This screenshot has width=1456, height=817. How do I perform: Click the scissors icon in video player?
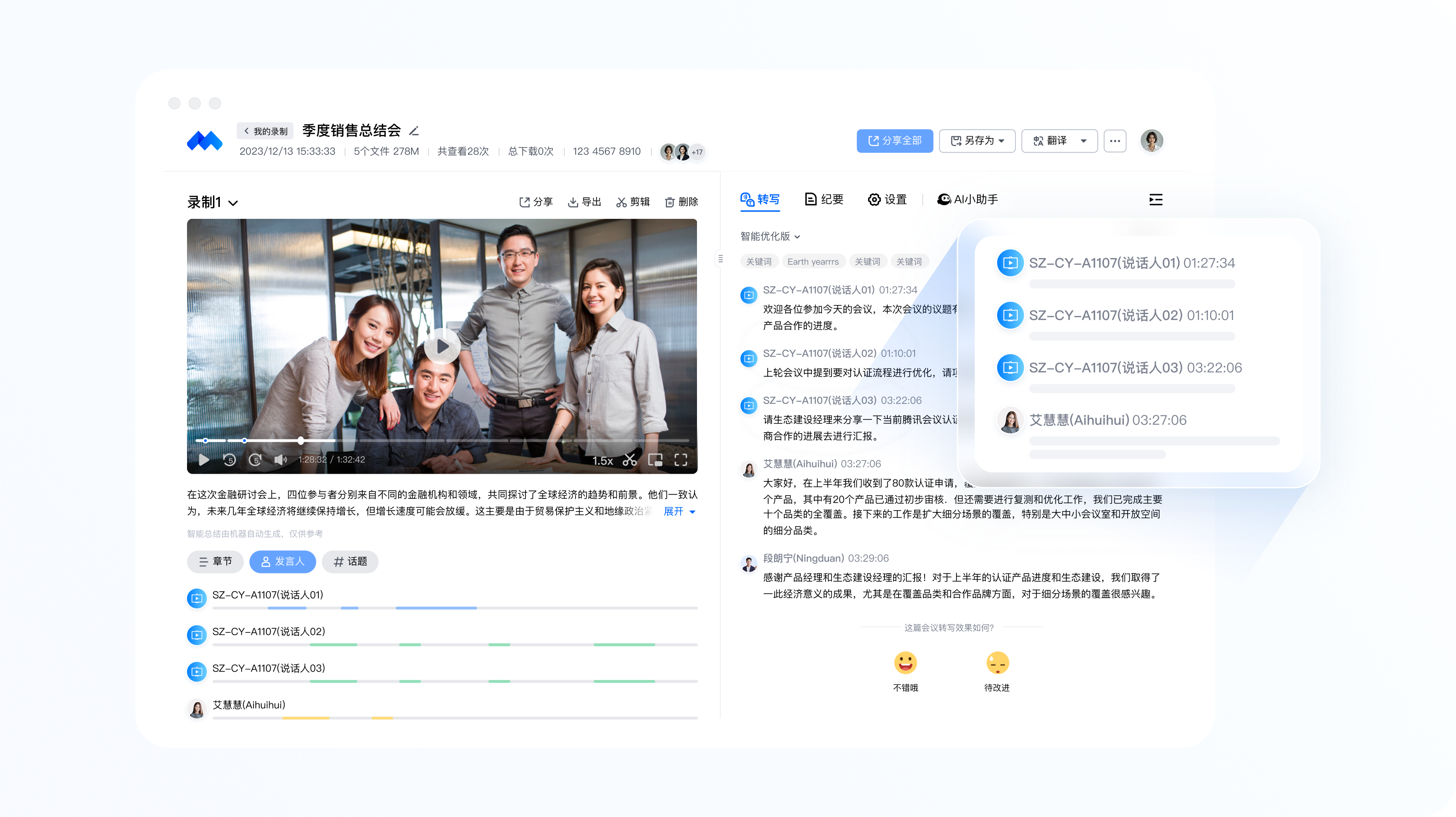pos(629,460)
